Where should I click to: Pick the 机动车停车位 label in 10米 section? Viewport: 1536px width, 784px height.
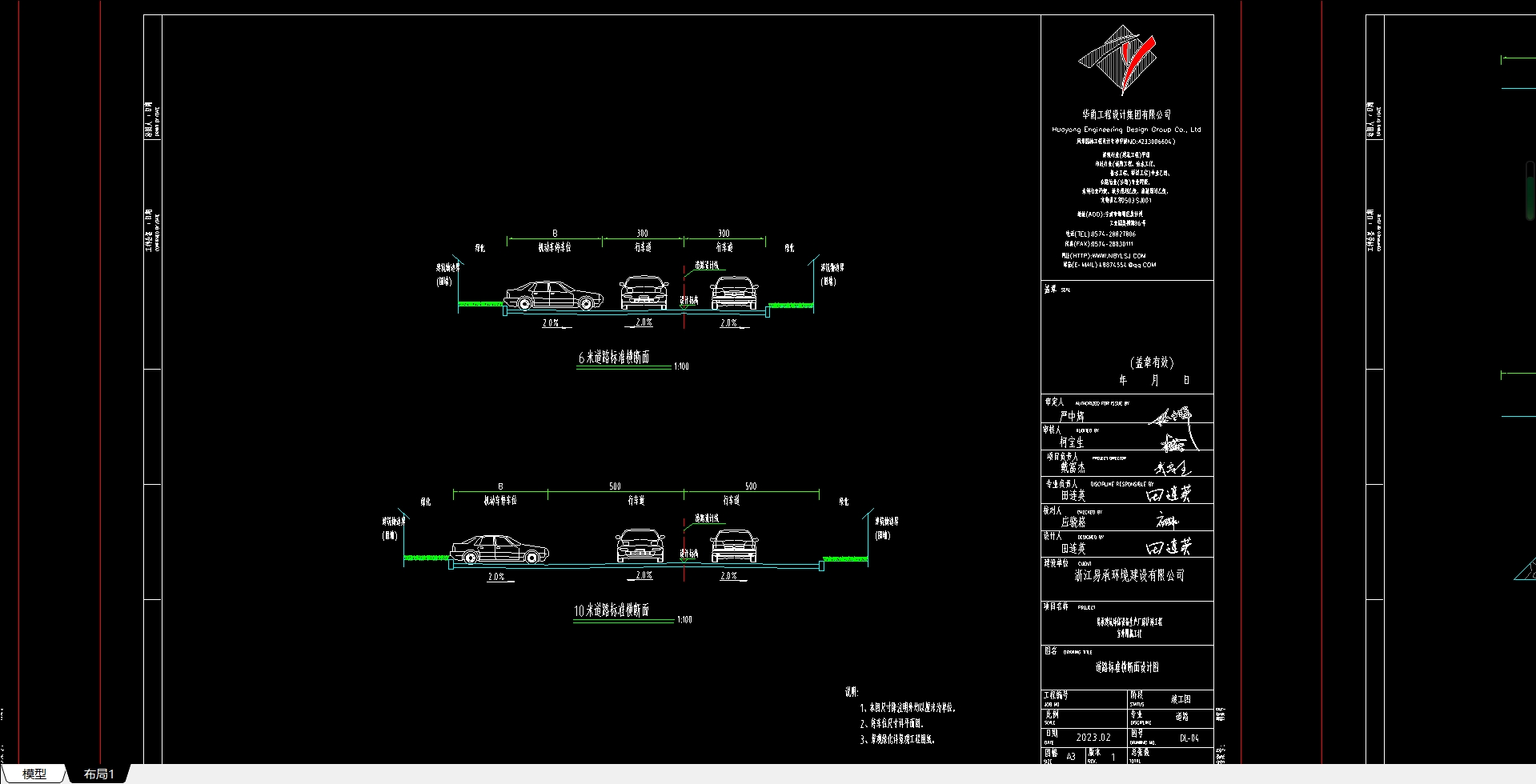pyautogui.click(x=500, y=501)
